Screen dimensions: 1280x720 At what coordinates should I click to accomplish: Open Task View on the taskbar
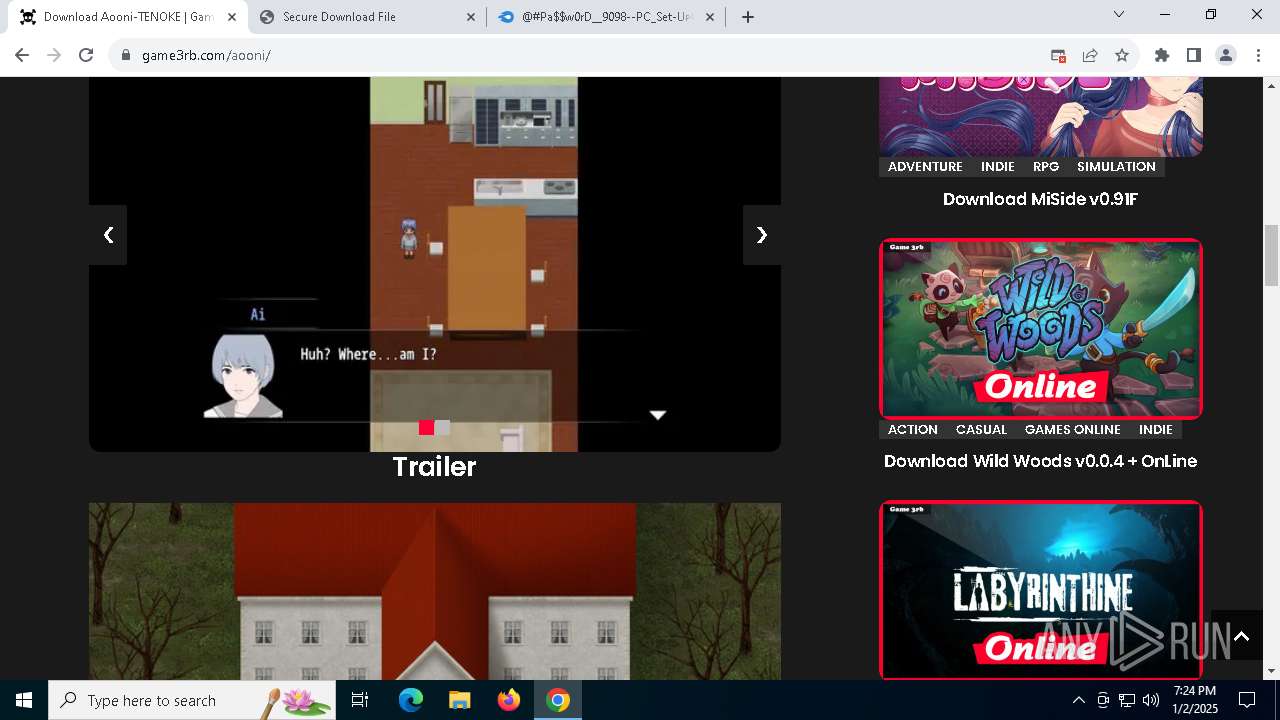click(x=360, y=700)
